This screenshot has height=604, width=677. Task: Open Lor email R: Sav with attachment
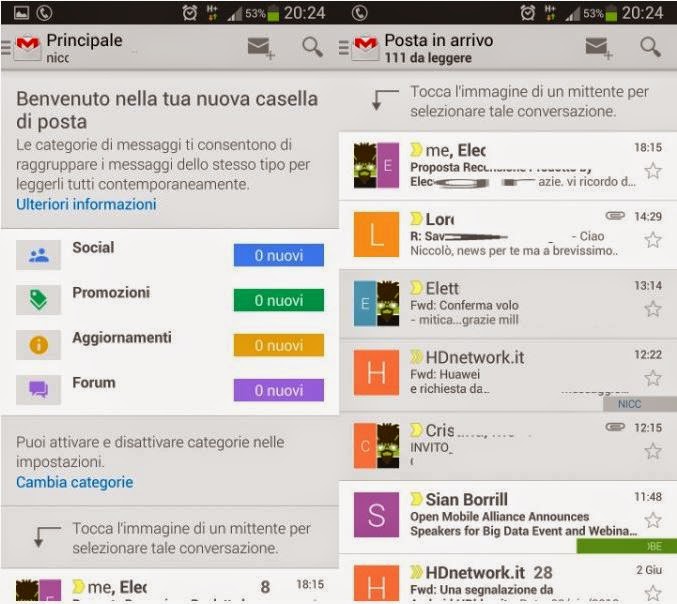point(508,235)
